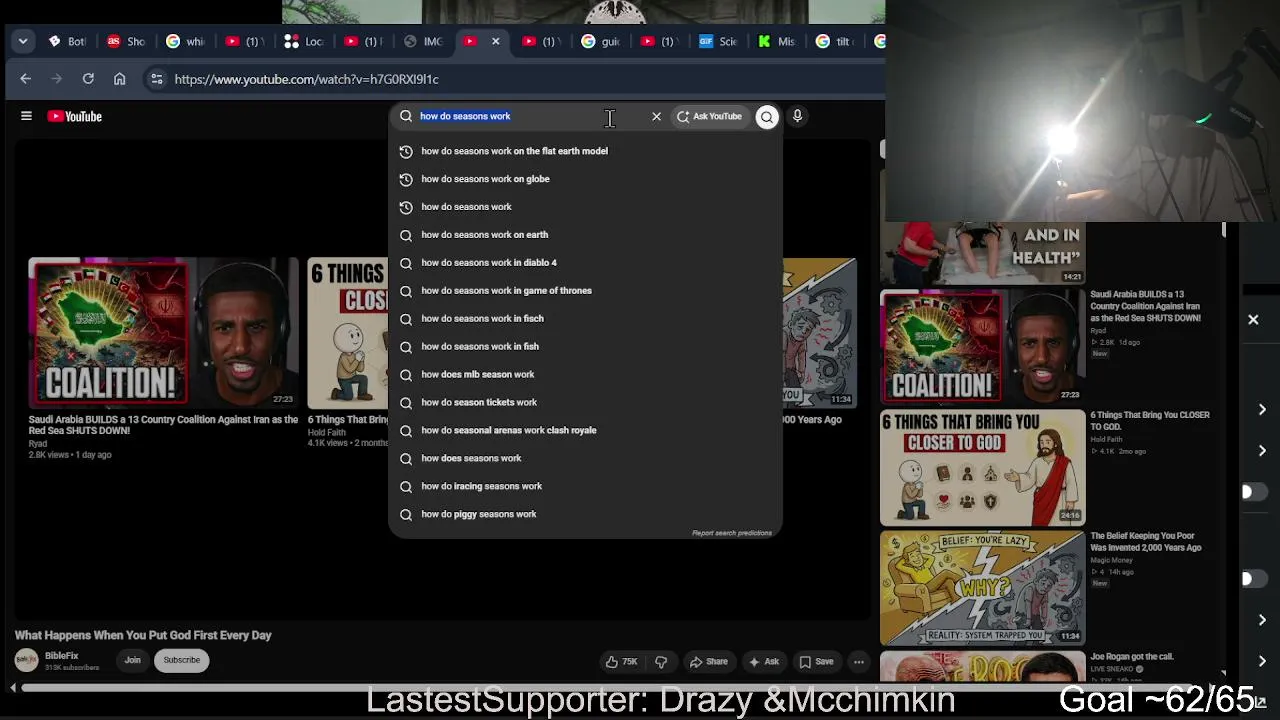Open the BibleFix channel avatar
The width and height of the screenshot is (1280, 720).
[x=27, y=660]
